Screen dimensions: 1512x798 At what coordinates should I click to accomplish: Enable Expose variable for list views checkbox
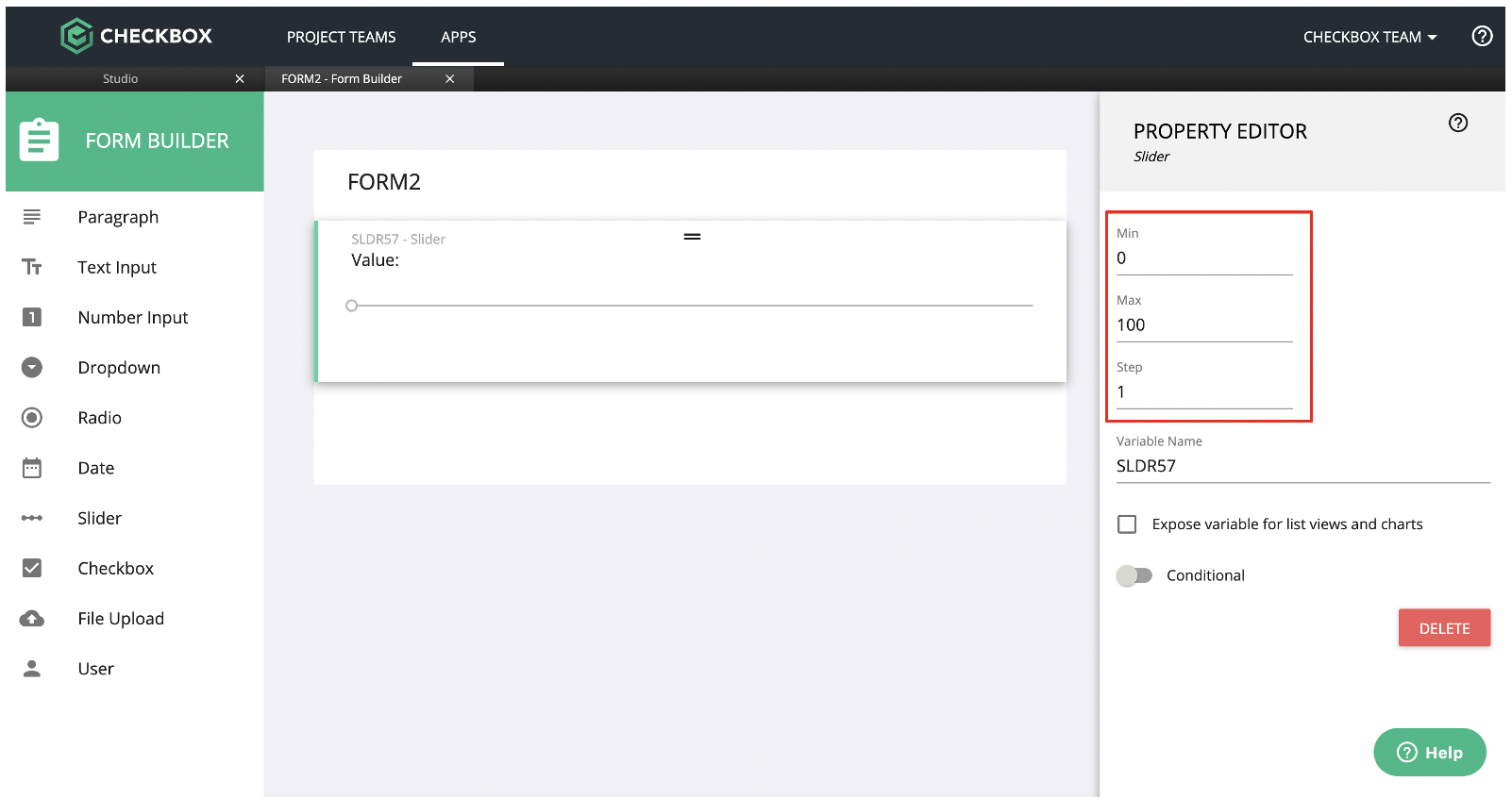(x=1127, y=524)
